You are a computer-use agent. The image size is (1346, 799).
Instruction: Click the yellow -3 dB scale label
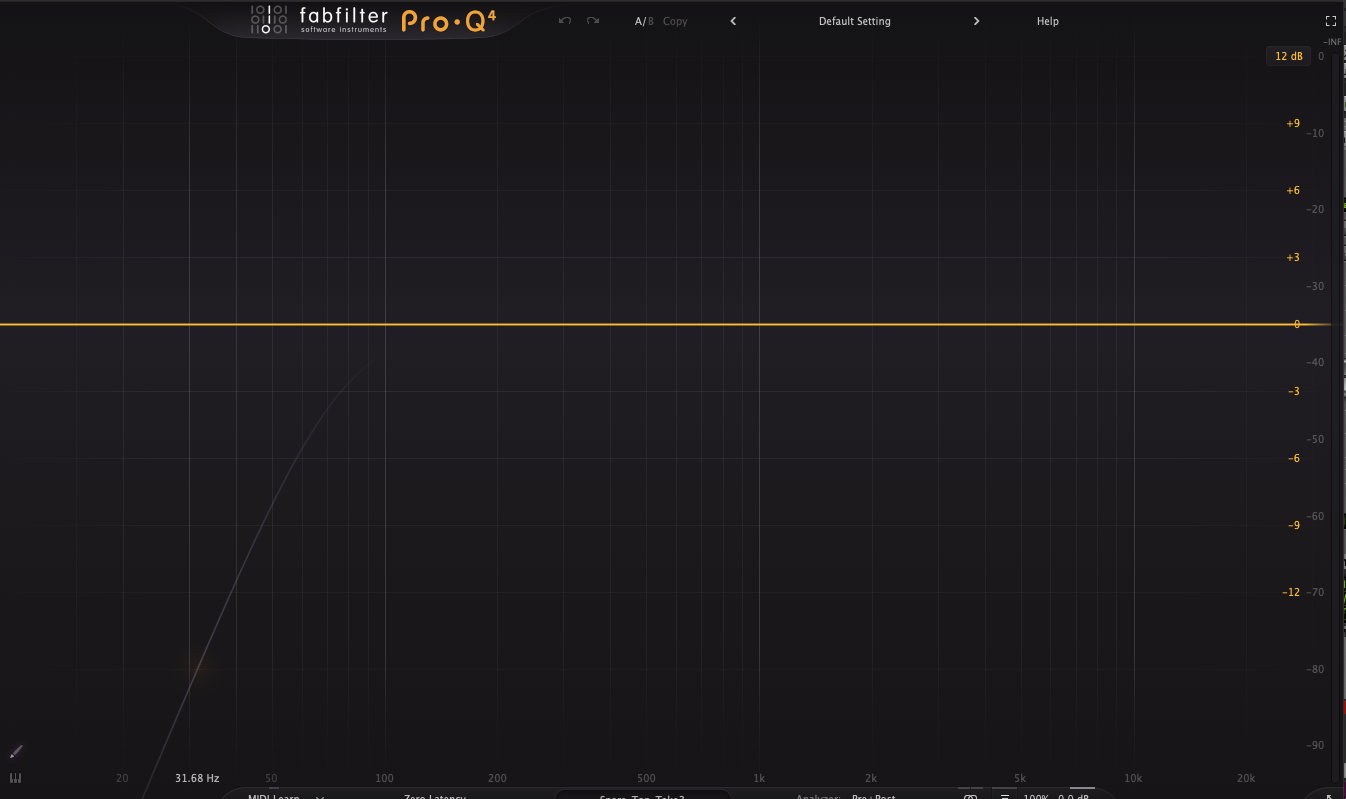point(1294,391)
